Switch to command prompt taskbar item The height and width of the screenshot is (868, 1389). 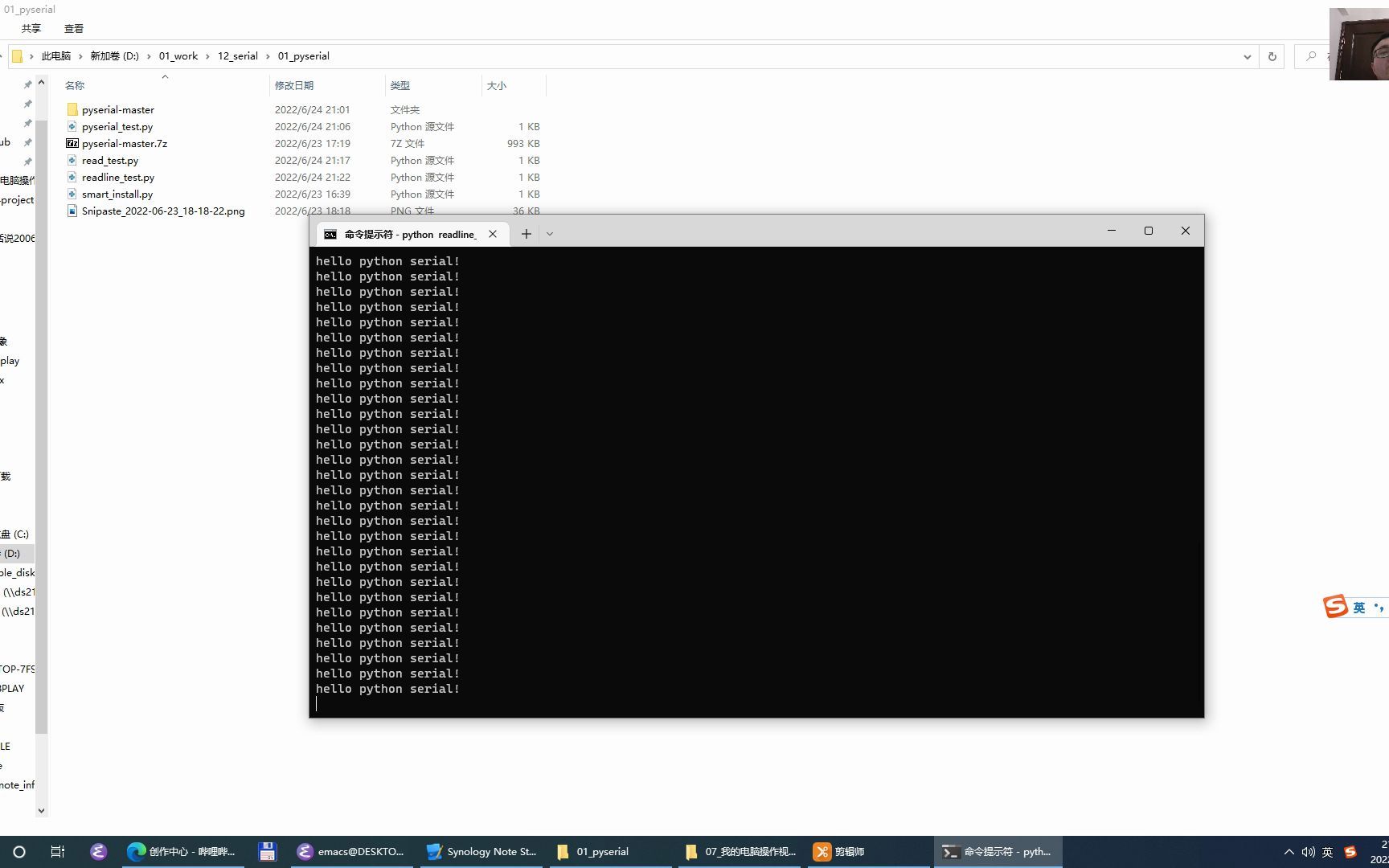998,852
